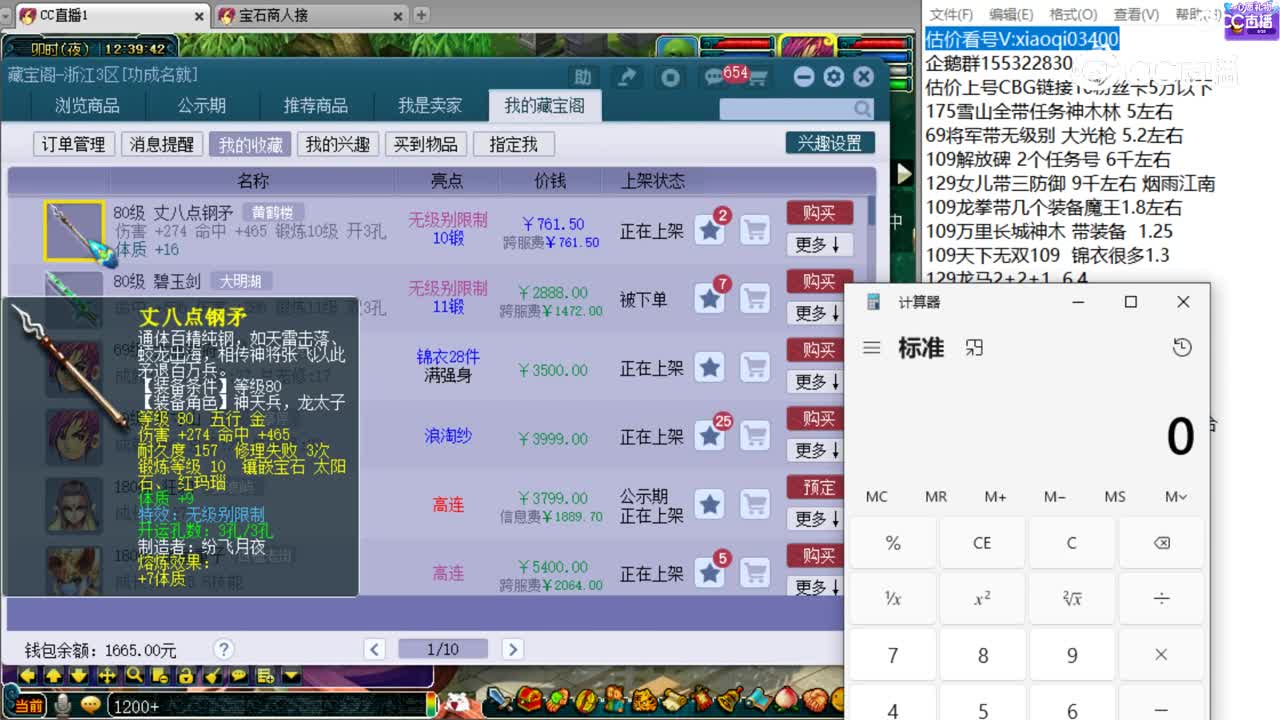The height and width of the screenshot is (720, 1280).
Task: Select the magnifier icon in the game edit toolbar
Action: [136, 675]
